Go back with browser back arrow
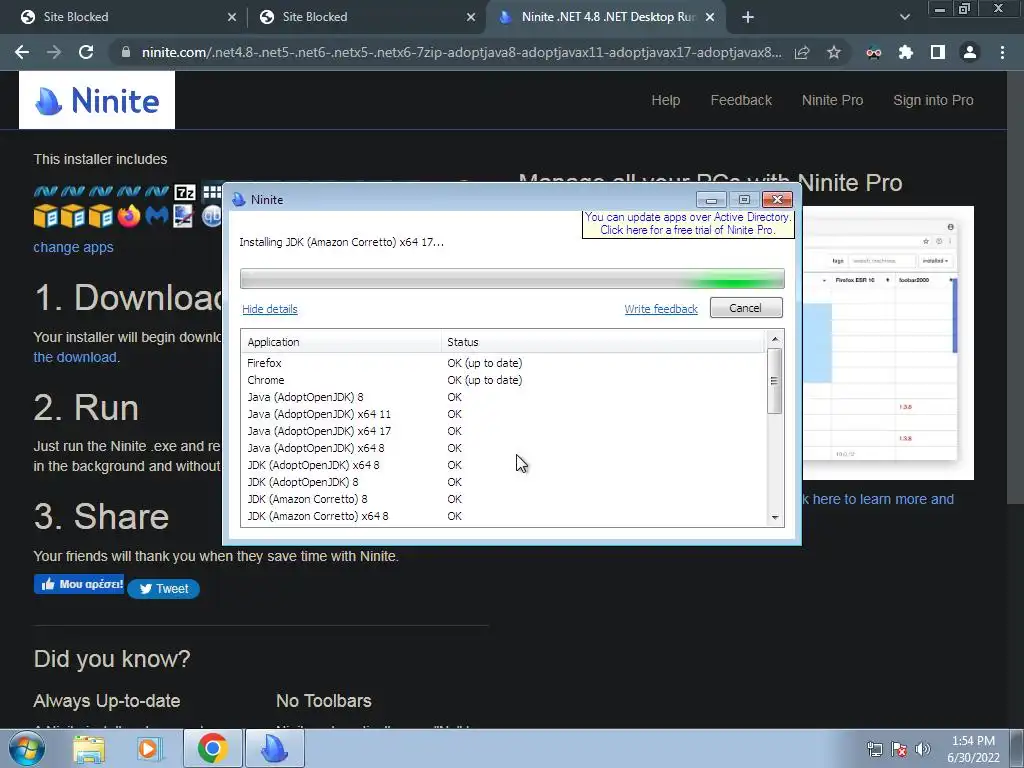1024x768 pixels. (x=22, y=53)
